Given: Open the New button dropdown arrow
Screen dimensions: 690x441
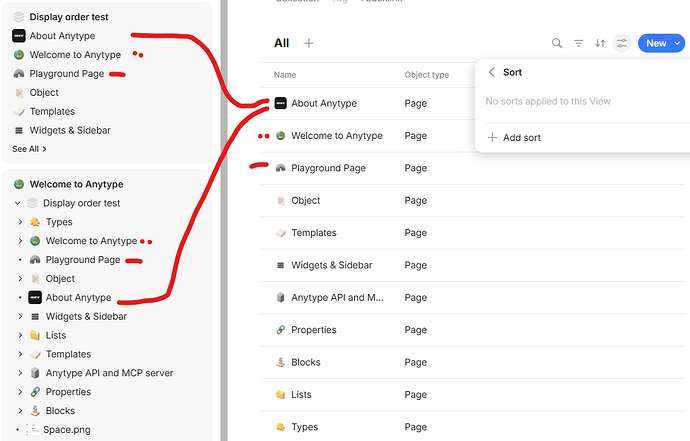Looking at the screenshot, I should (677, 43).
